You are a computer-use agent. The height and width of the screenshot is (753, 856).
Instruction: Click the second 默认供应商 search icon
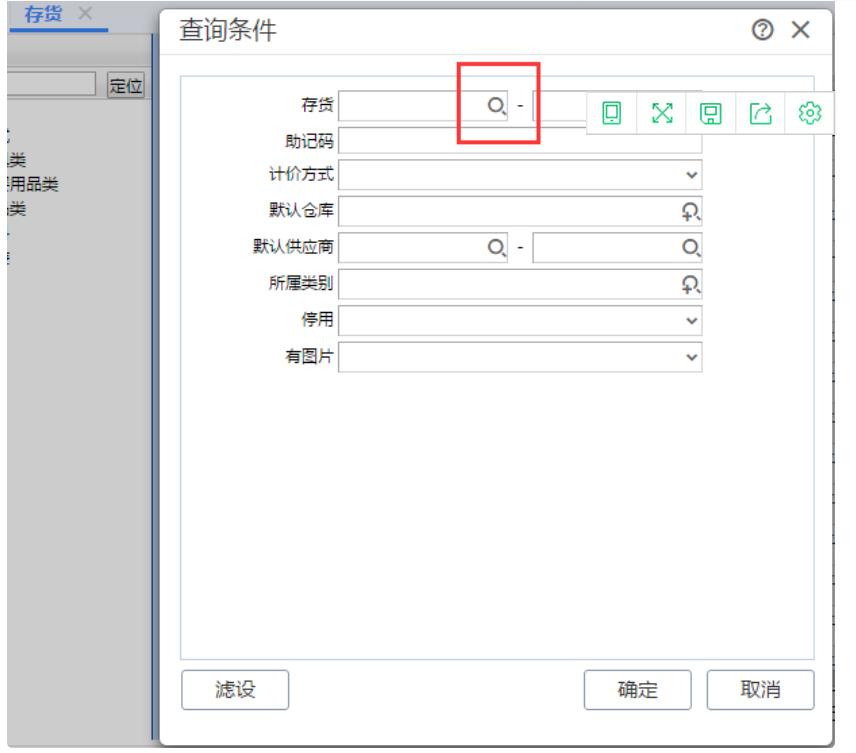tap(690, 247)
